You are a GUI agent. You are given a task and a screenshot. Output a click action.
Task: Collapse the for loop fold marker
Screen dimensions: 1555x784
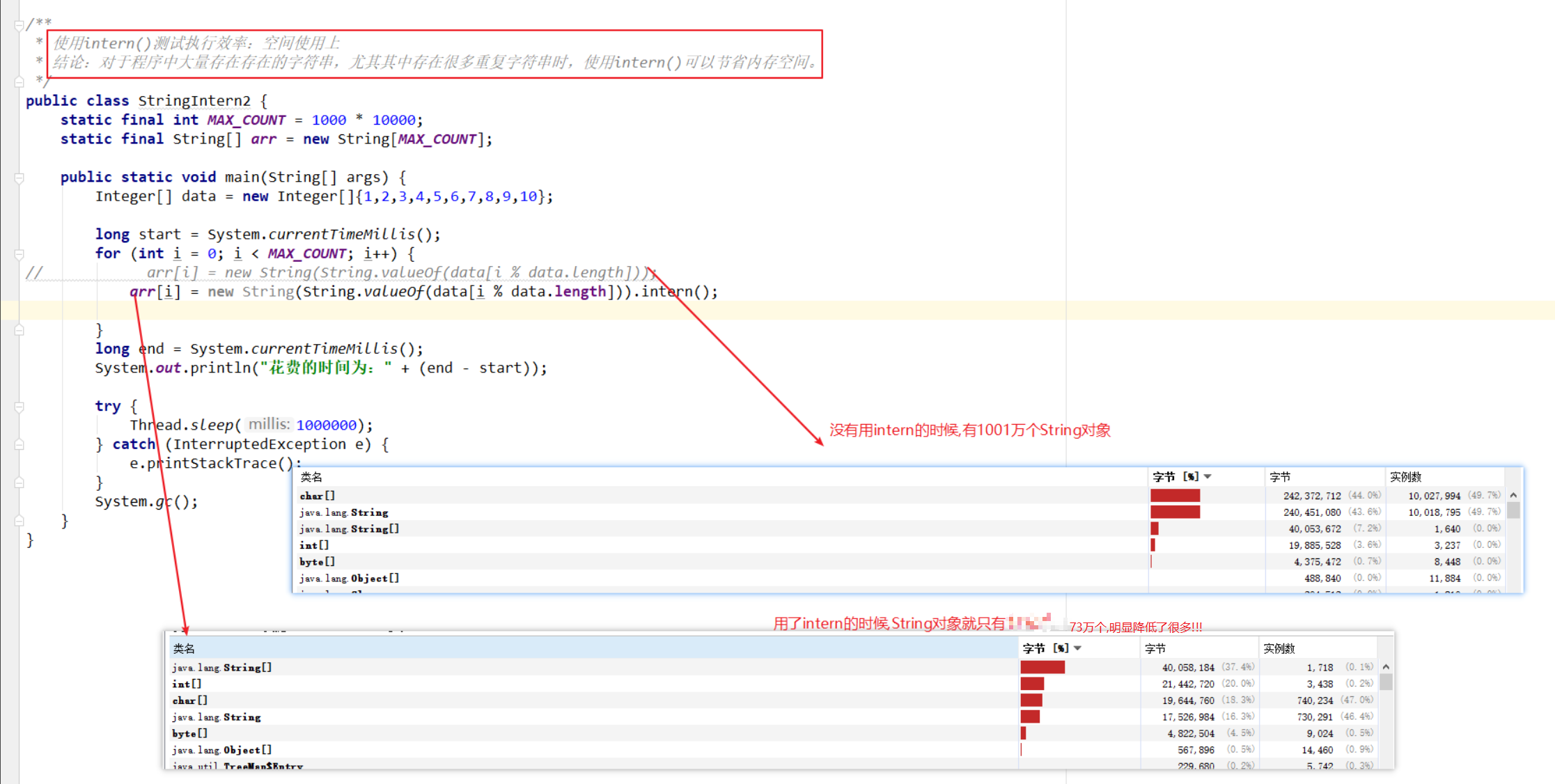pyautogui.click(x=19, y=254)
